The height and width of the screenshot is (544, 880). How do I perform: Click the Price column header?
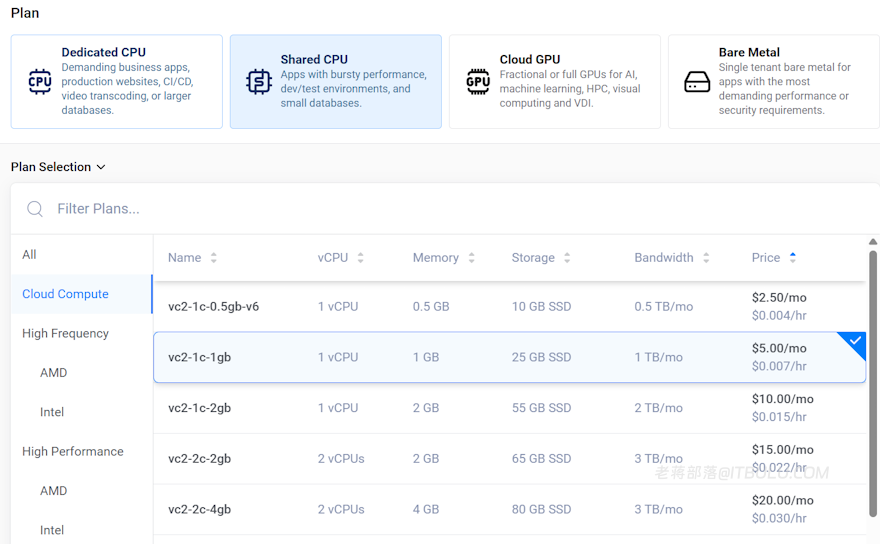tap(766, 258)
